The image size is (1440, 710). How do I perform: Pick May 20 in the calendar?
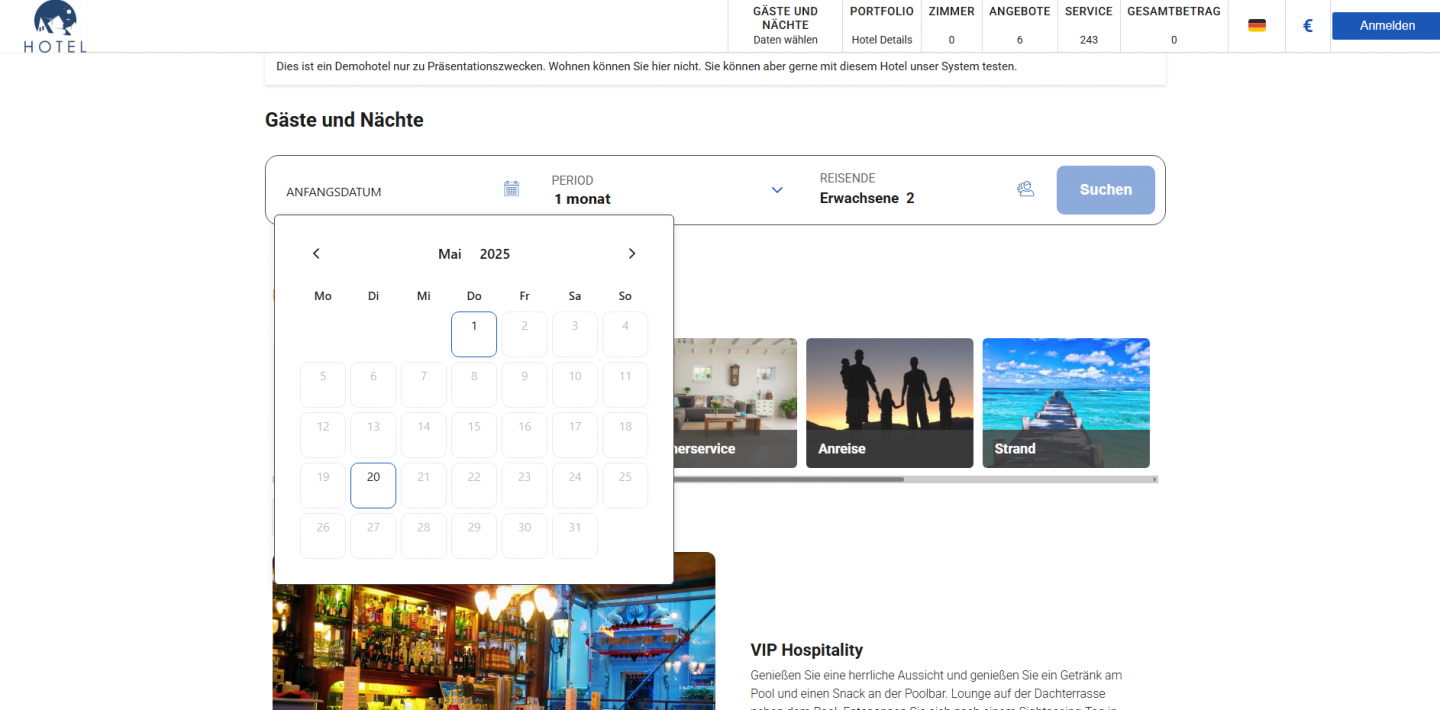tap(373, 485)
